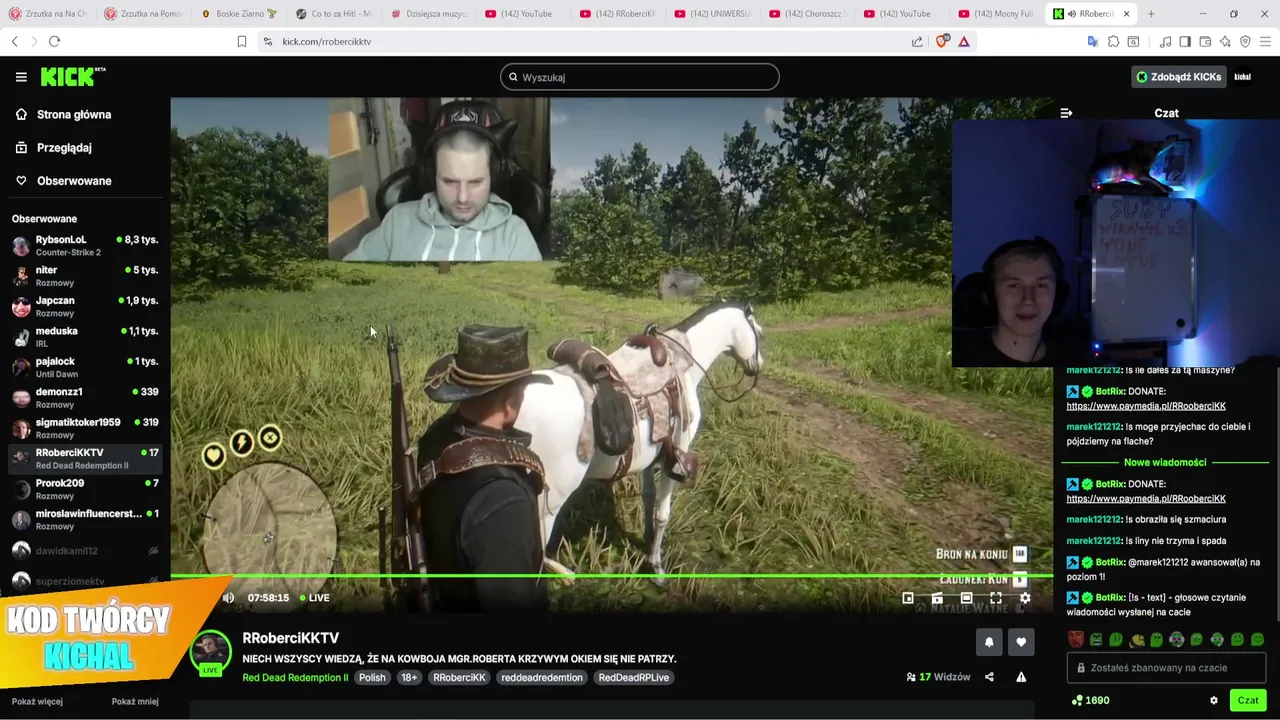Open the Obserwowane page
The image size is (1280, 720).
pos(74,181)
